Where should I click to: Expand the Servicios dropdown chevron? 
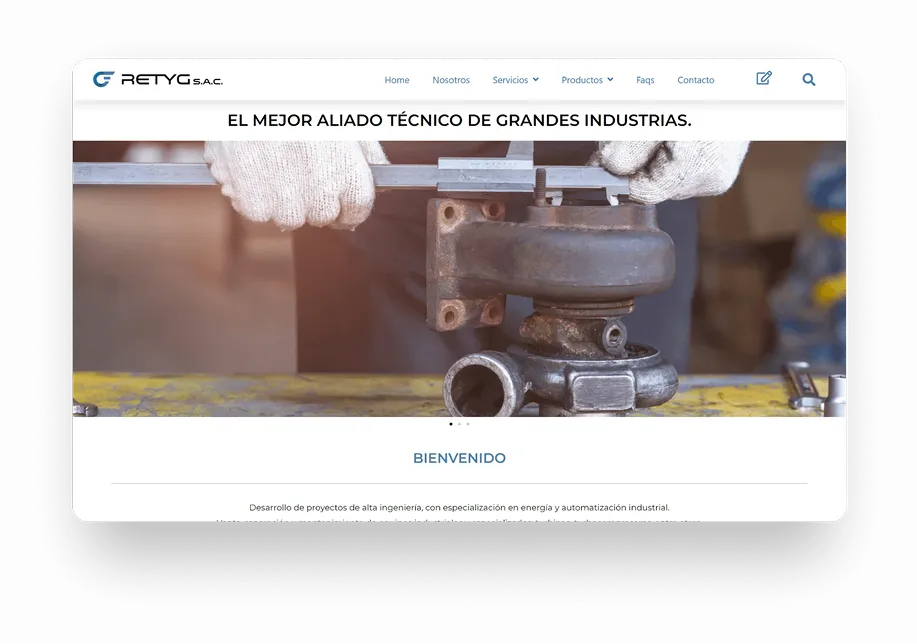click(536, 80)
